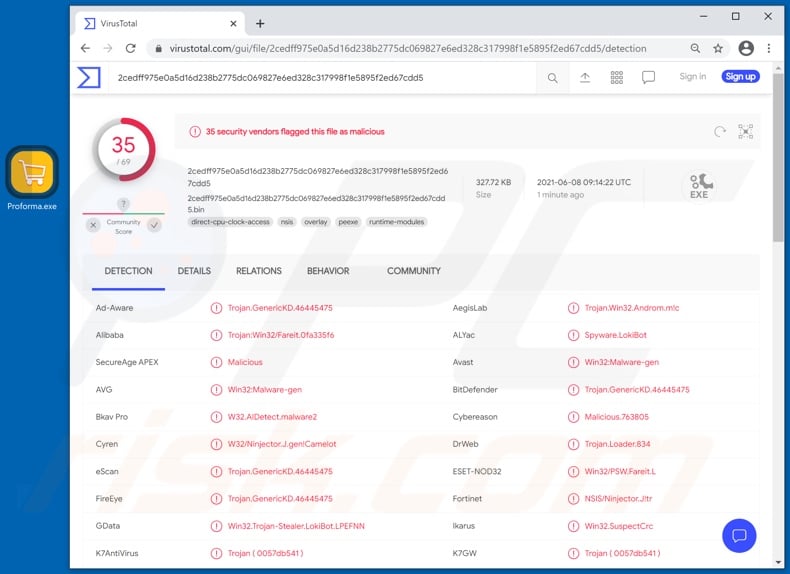Screen dimensions: 790x574
Task: Open the similar files graph icon
Action: coord(746,132)
